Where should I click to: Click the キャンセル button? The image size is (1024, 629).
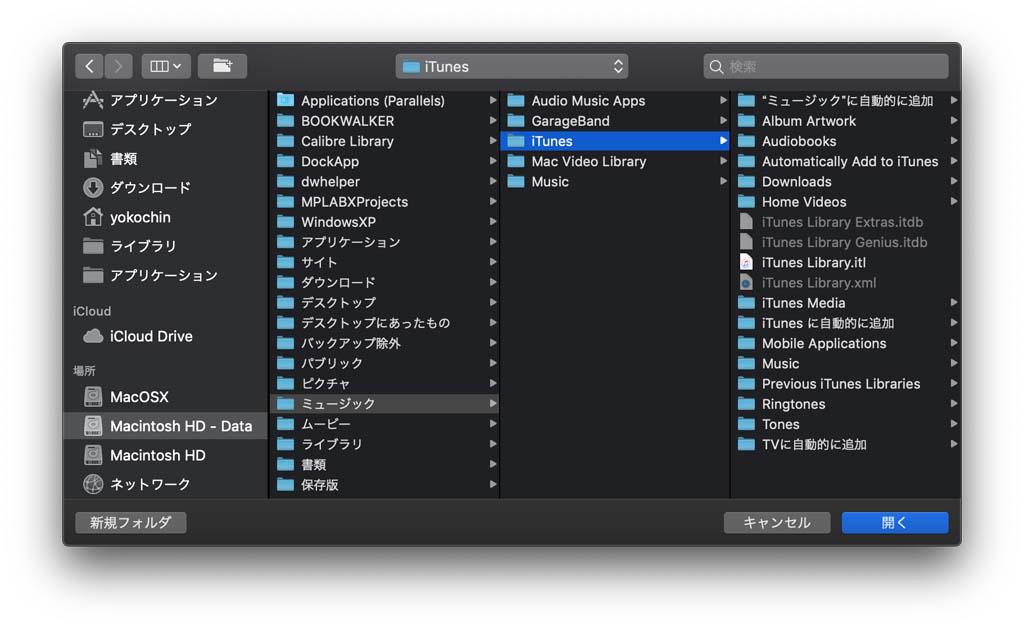(777, 523)
